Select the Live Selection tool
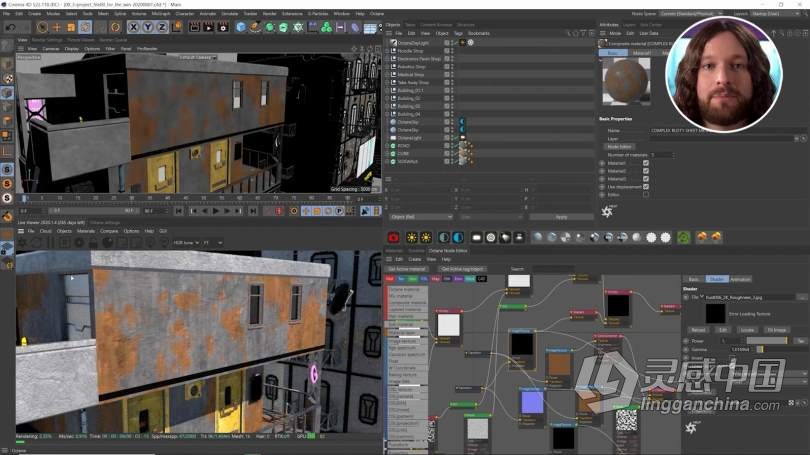The width and height of the screenshot is (810, 455). (42, 27)
